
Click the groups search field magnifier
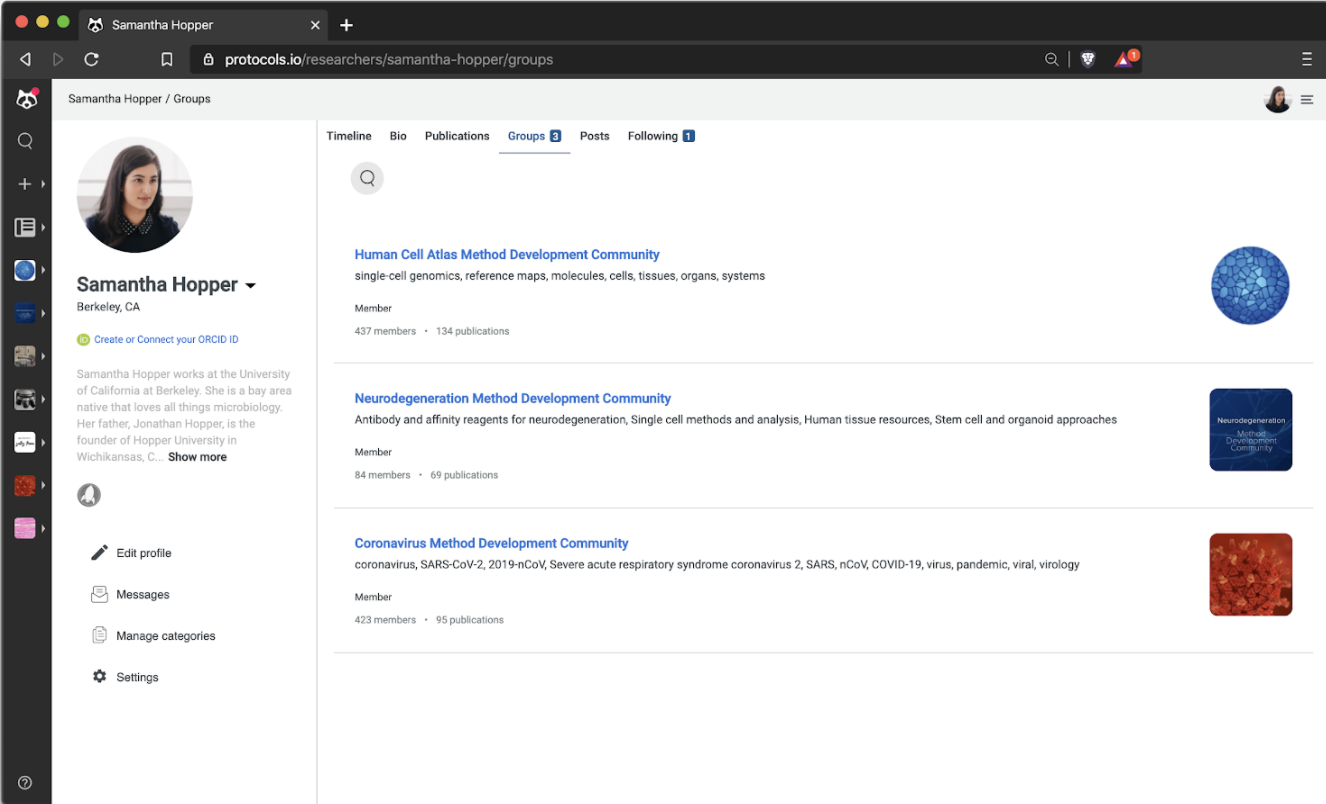point(367,178)
